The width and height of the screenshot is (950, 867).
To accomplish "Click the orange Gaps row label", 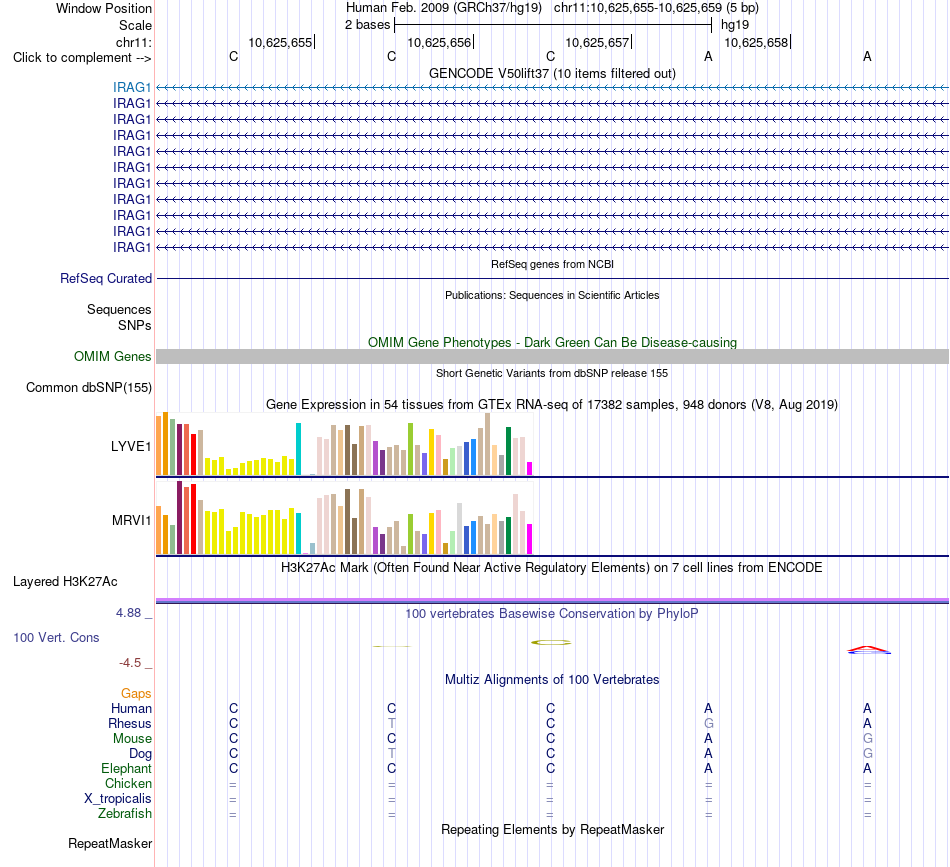I will 136,693.
